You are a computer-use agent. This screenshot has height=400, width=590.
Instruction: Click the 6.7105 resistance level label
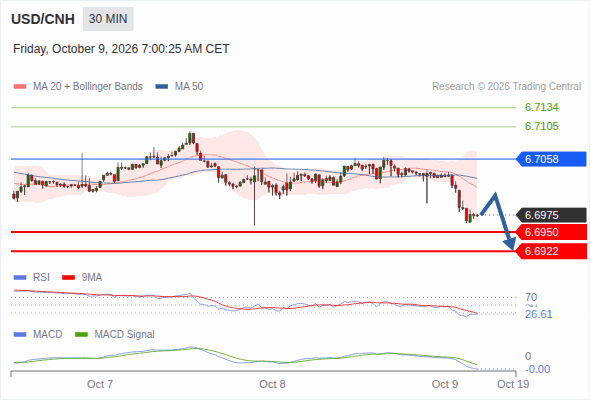point(541,126)
